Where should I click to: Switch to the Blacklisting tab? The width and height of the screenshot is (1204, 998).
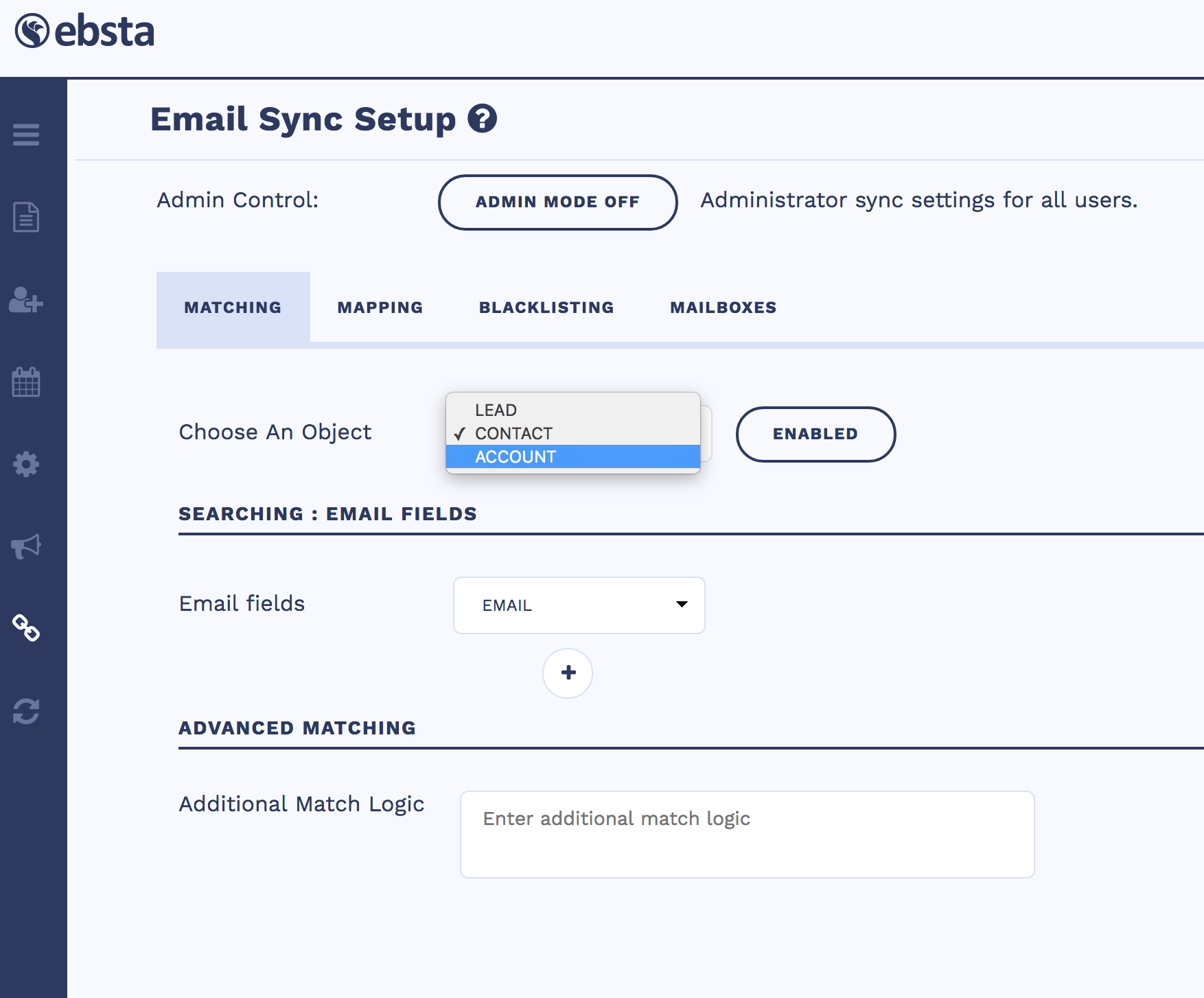(x=546, y=307)
